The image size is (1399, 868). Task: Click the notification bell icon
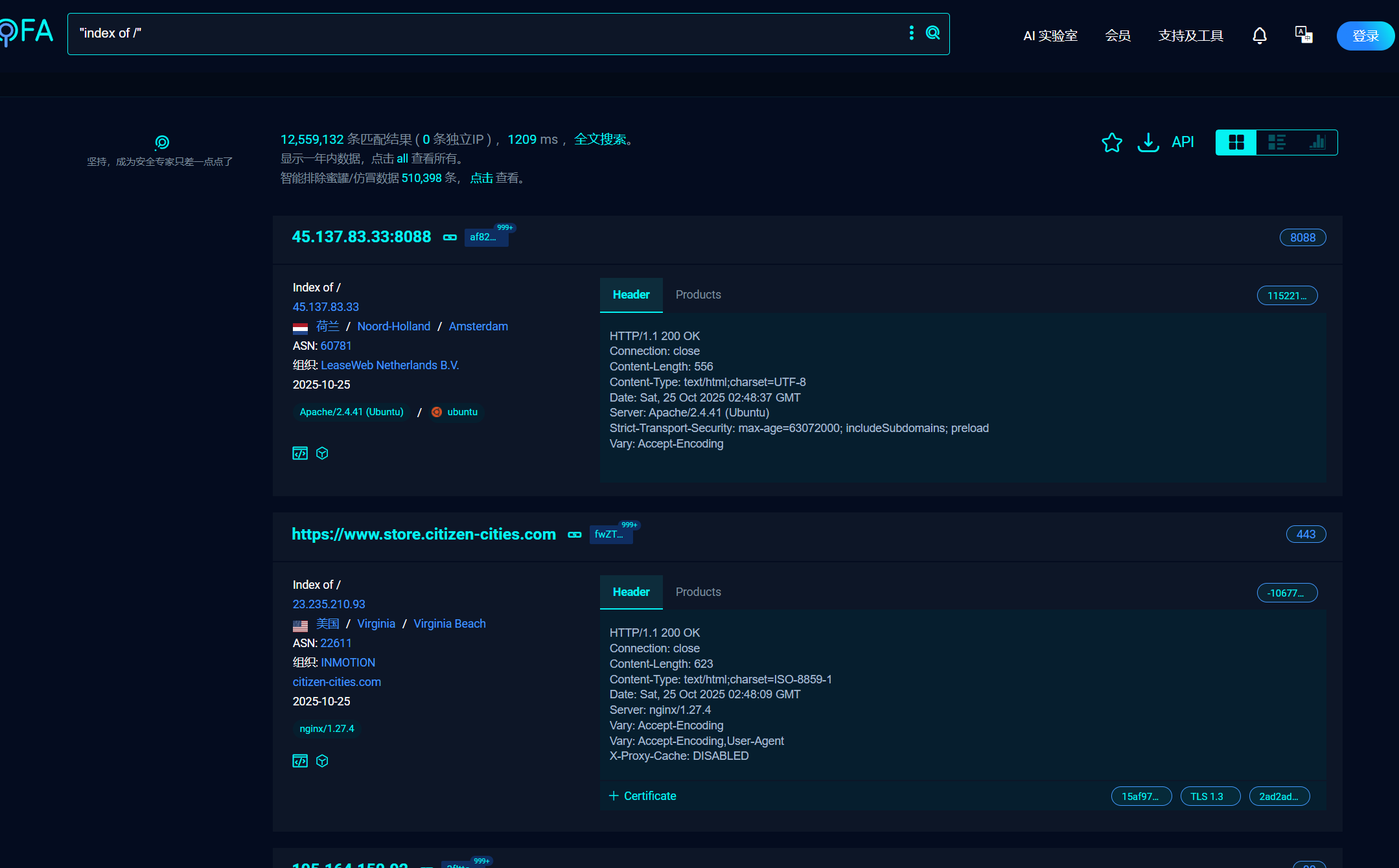(x=1259, y=36)
